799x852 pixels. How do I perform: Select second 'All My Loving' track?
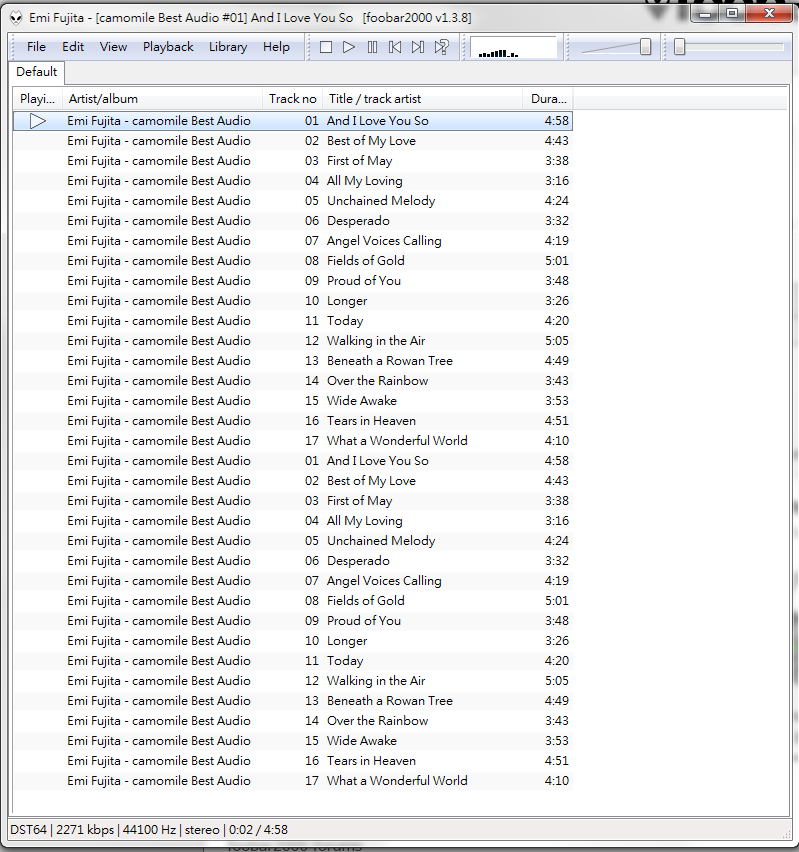pos(293,521)
